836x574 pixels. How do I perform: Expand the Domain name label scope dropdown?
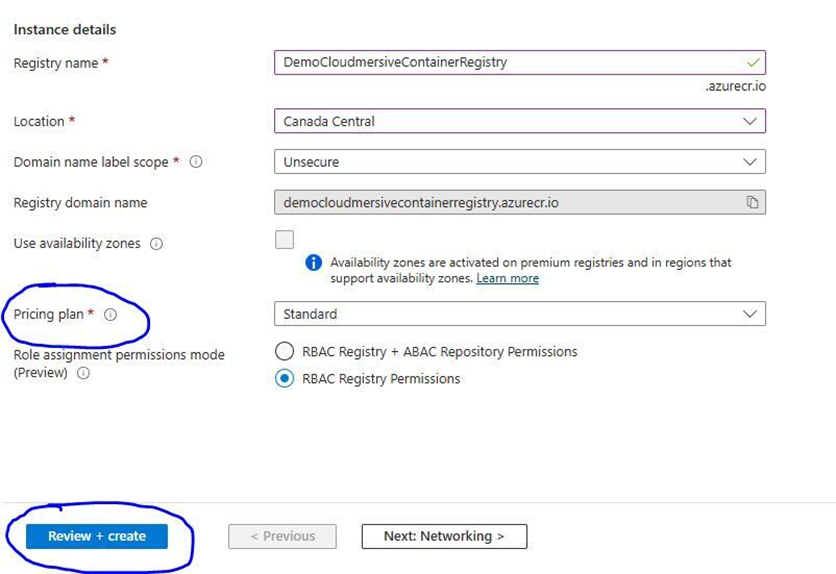520,161
